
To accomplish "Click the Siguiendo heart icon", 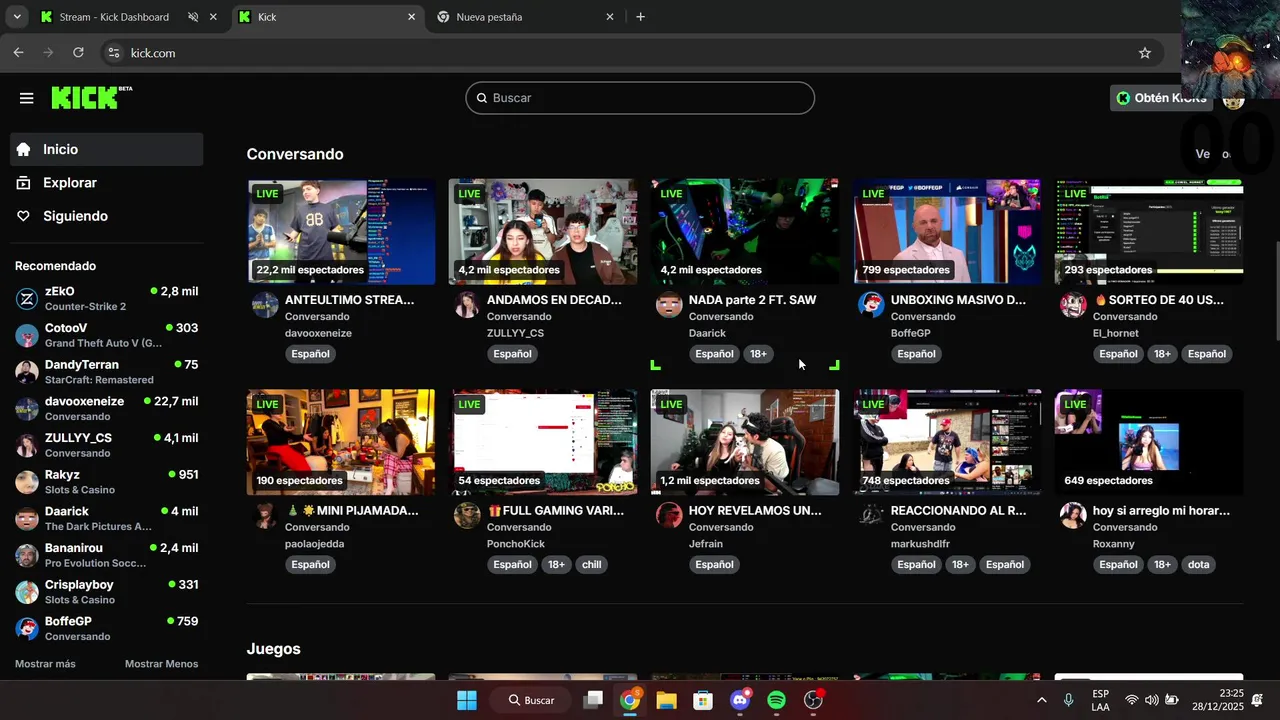I will click(24, 216).
